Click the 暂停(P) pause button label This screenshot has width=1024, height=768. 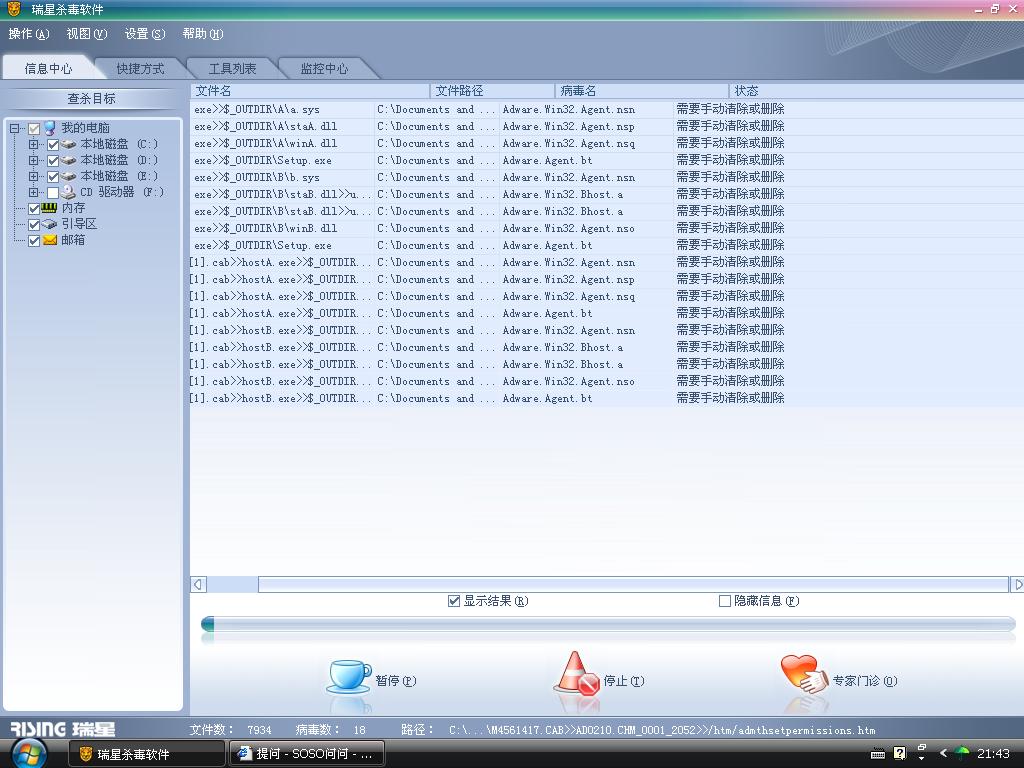396,680
